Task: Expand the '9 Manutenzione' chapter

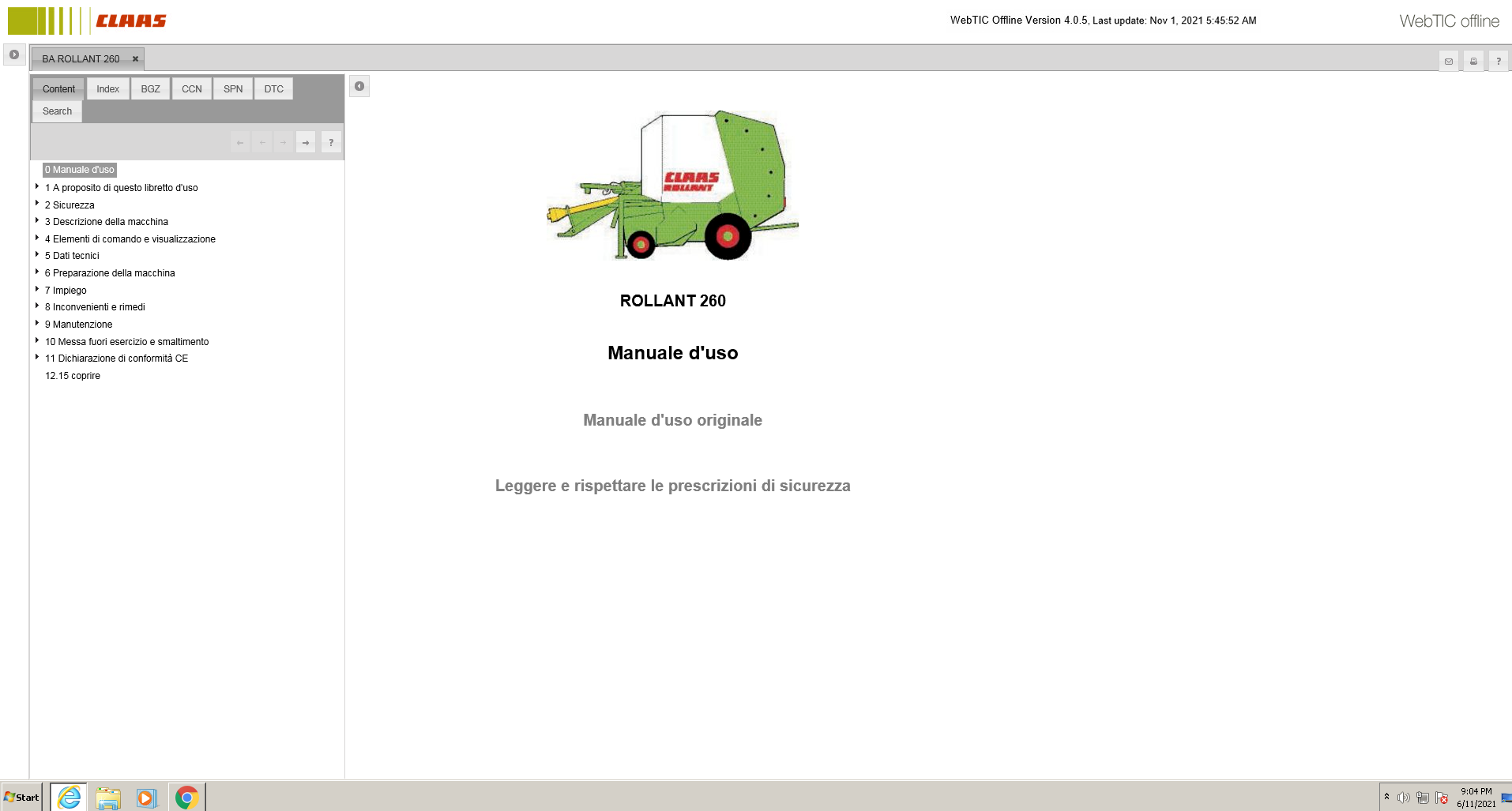Action: point(37,323)
